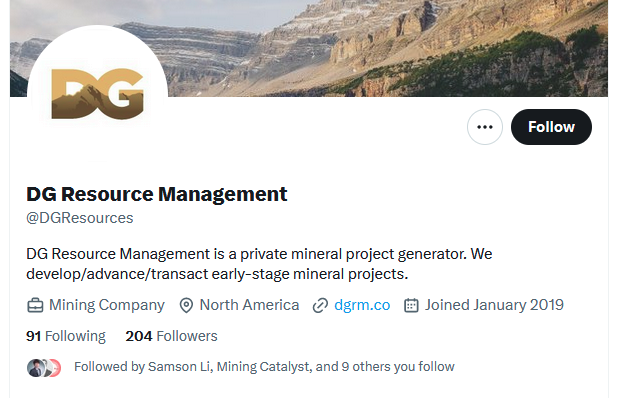Open the 'Followed by Samson Li' followers list
Image resolution: width=622 pixels, height=398 pixels.
[x=264, y=367]
